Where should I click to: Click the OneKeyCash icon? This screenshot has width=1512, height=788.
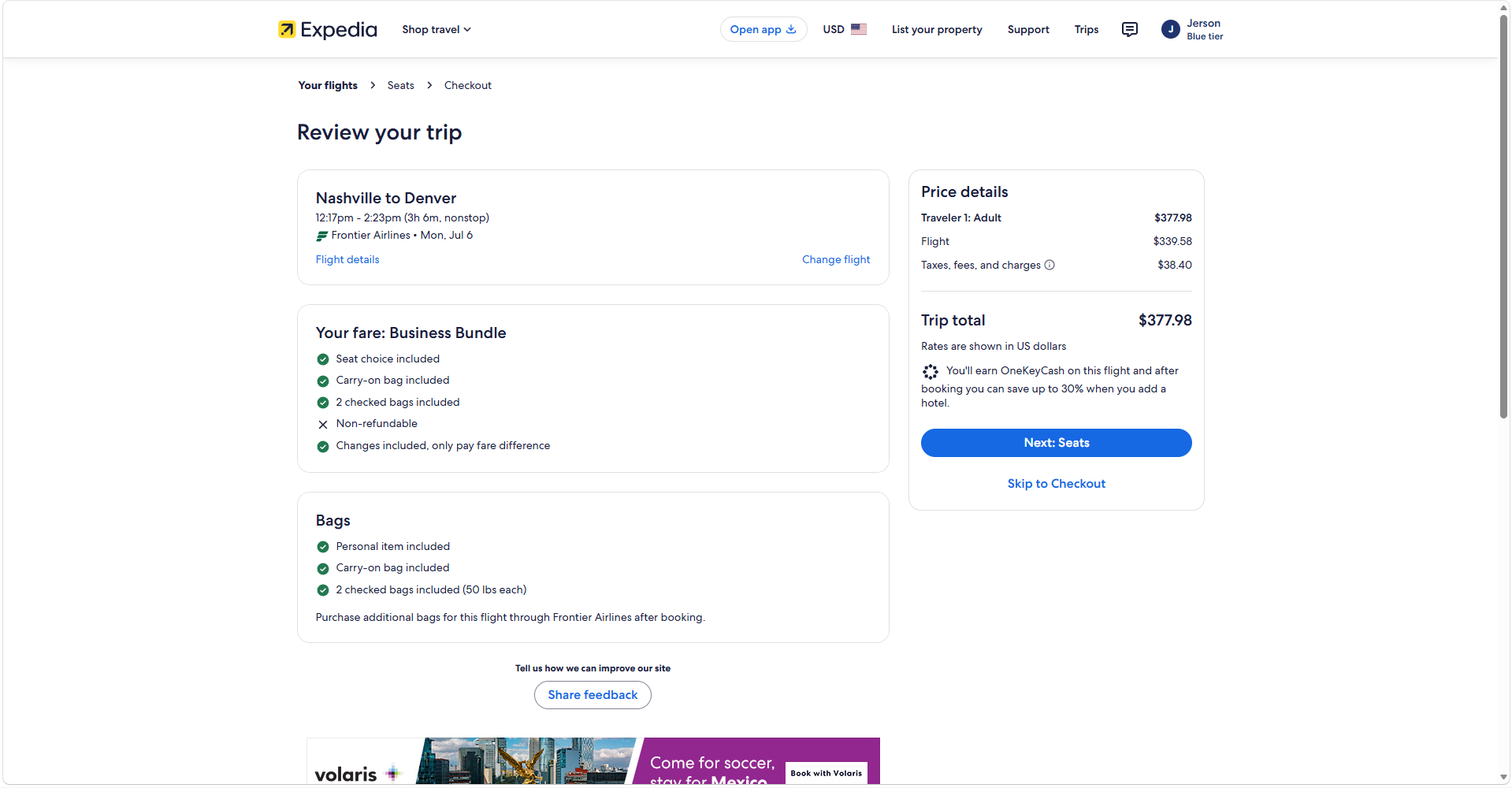point(931,372)
